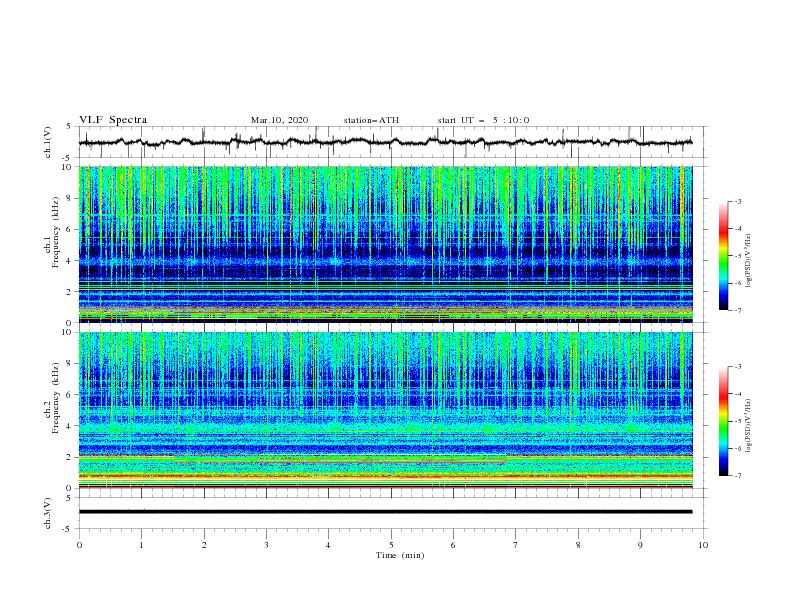Select the date text "Mar.10, 2020"

point(279,120)
